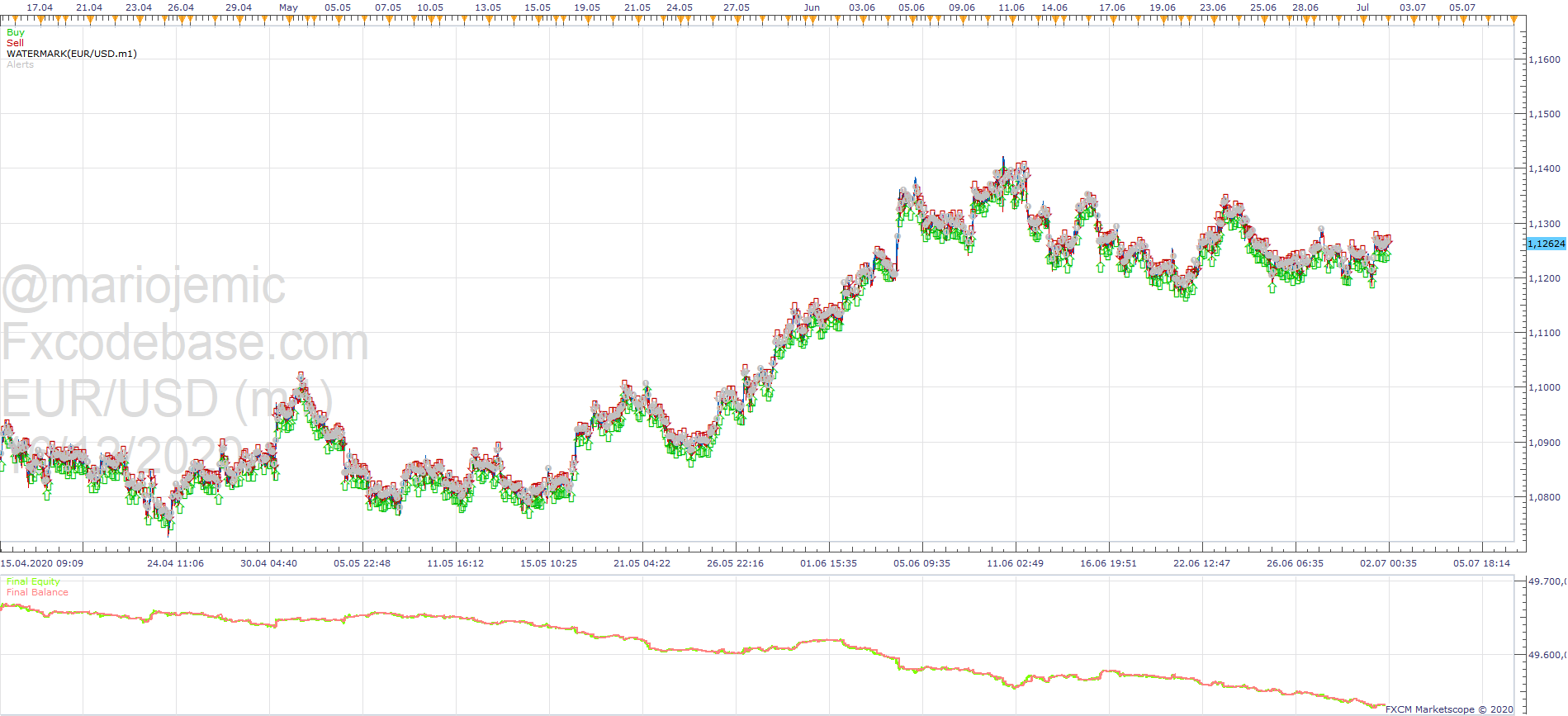Click the greyed 'Alerts' legend label
Screen dimensions: 1568x716
[21, 64]
